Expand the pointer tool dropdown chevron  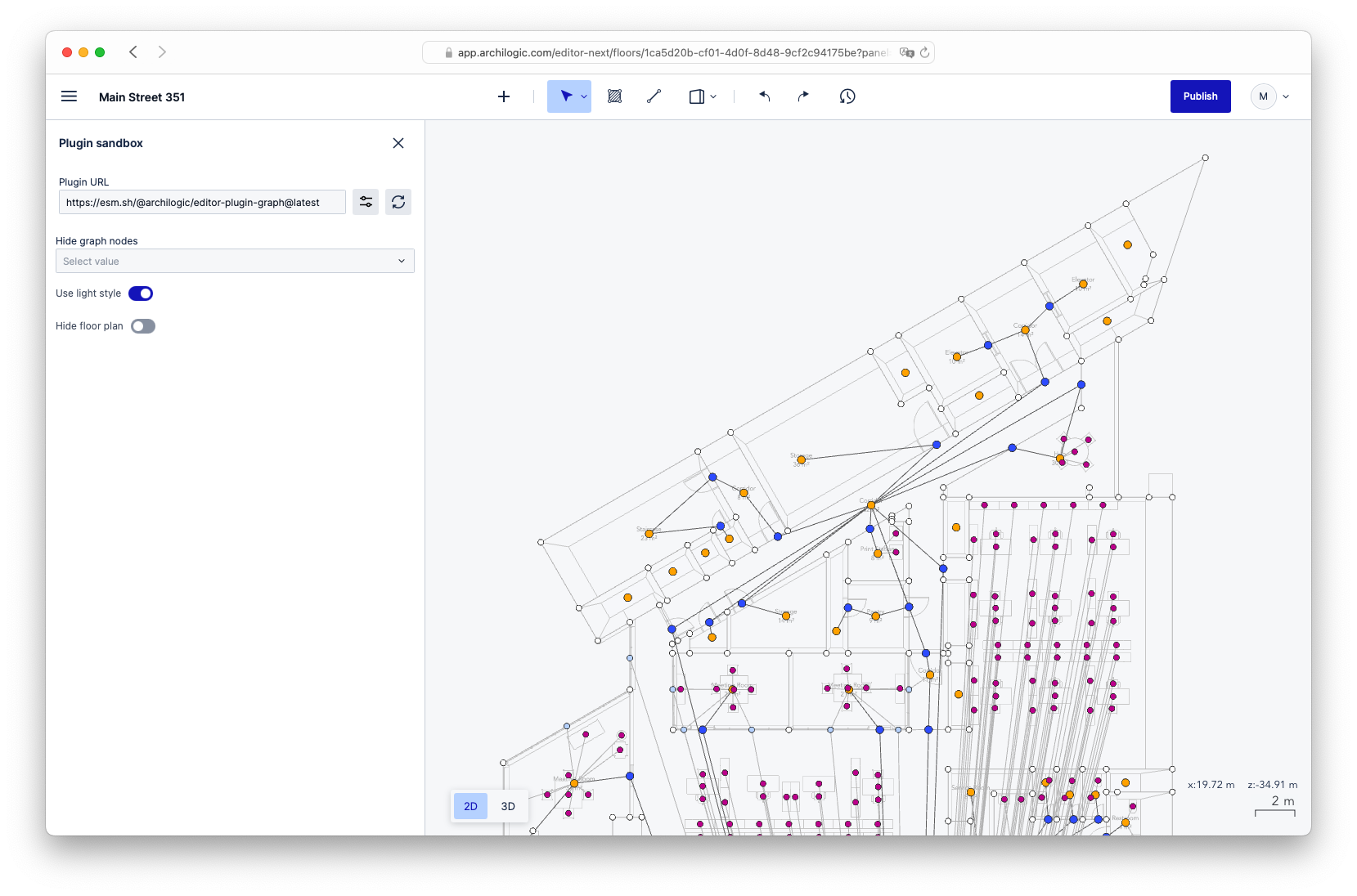point(584,96)
